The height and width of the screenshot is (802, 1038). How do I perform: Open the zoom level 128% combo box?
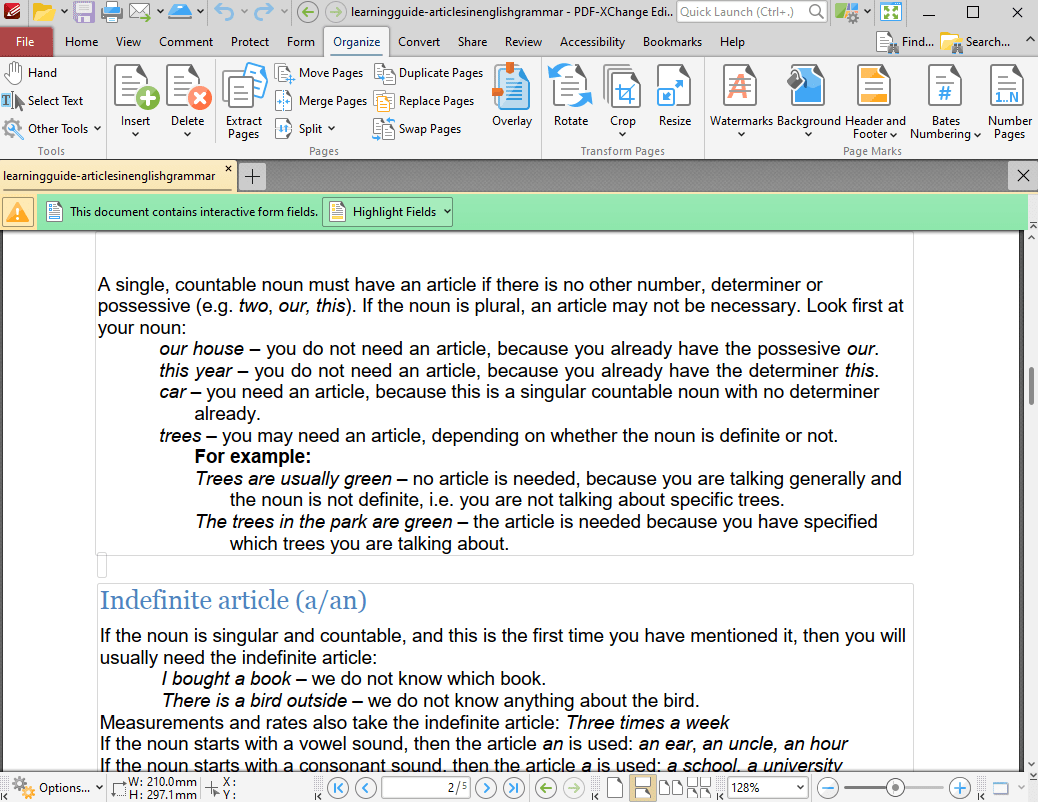767,788
